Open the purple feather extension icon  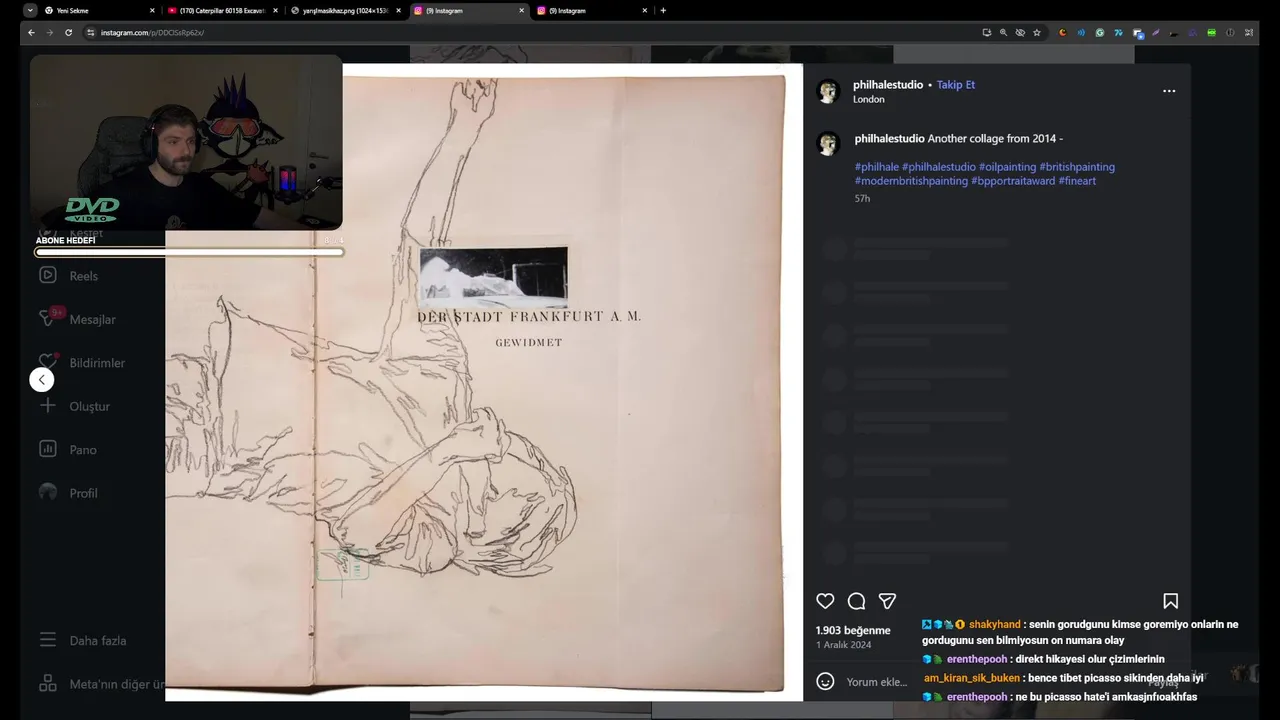pos(1156,32)
